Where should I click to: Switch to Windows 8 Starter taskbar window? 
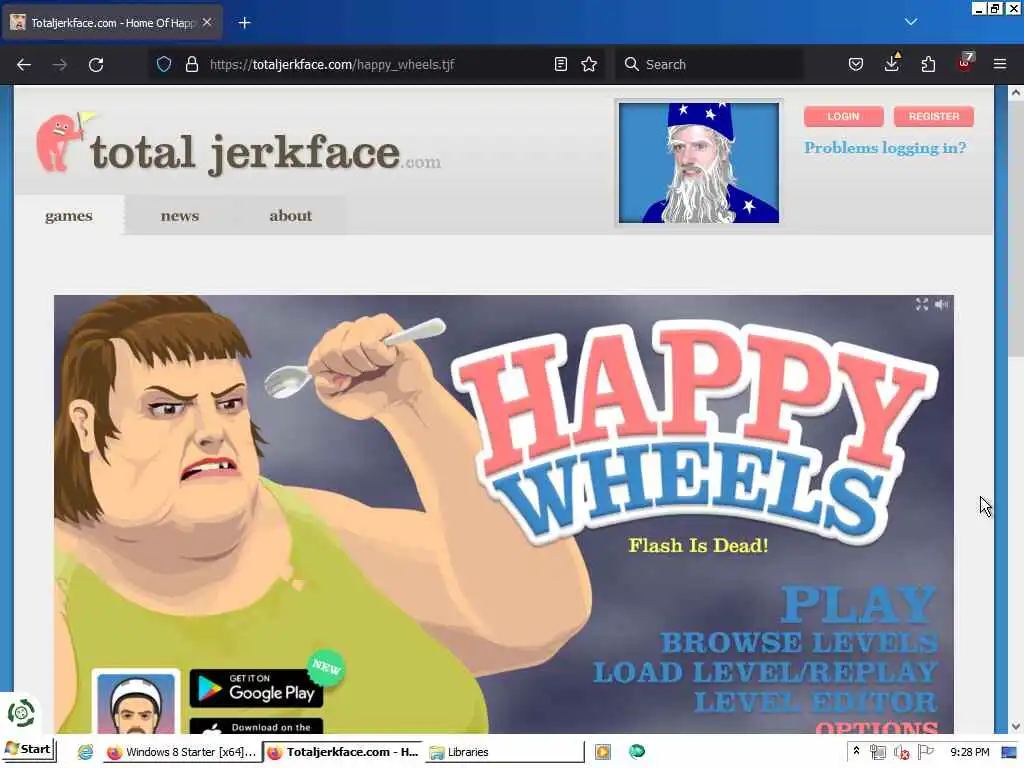click(x=182, y=752)
